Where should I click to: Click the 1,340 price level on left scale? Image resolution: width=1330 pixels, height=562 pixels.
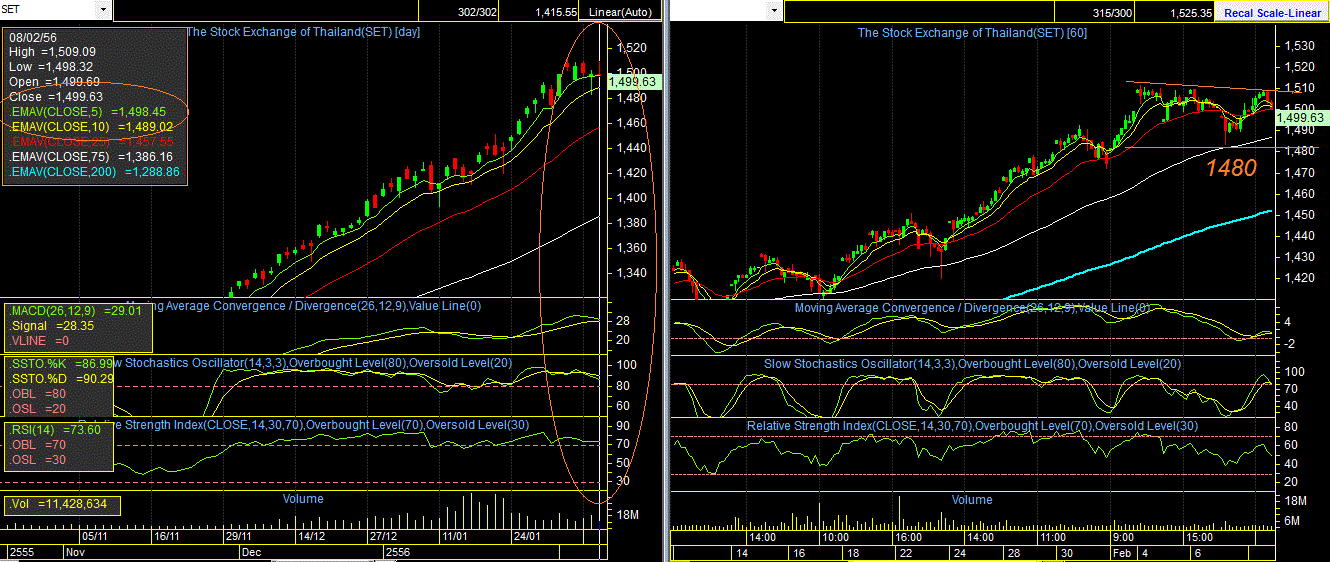[x=632, y=273]
